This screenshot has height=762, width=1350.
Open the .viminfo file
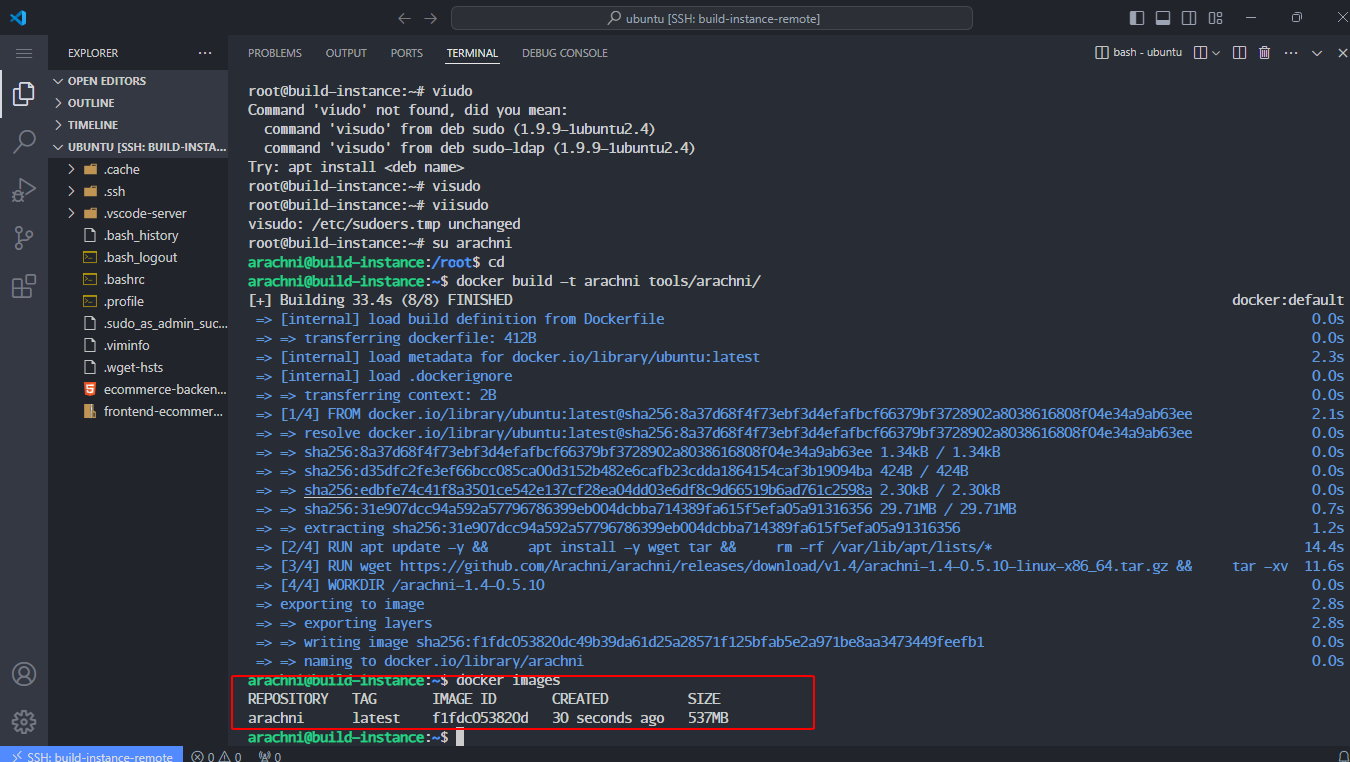[138, 345]
